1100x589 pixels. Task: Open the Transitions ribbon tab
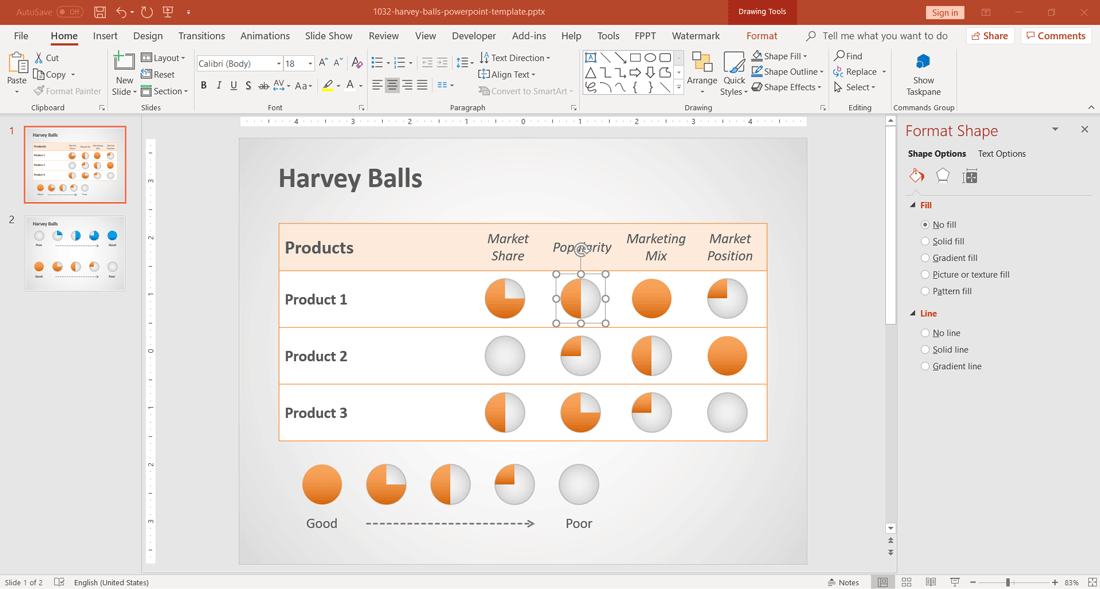click(x=201, y=36)
